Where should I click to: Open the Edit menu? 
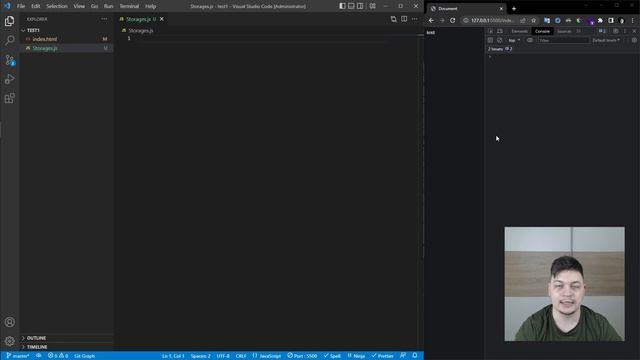click(36, 6)
